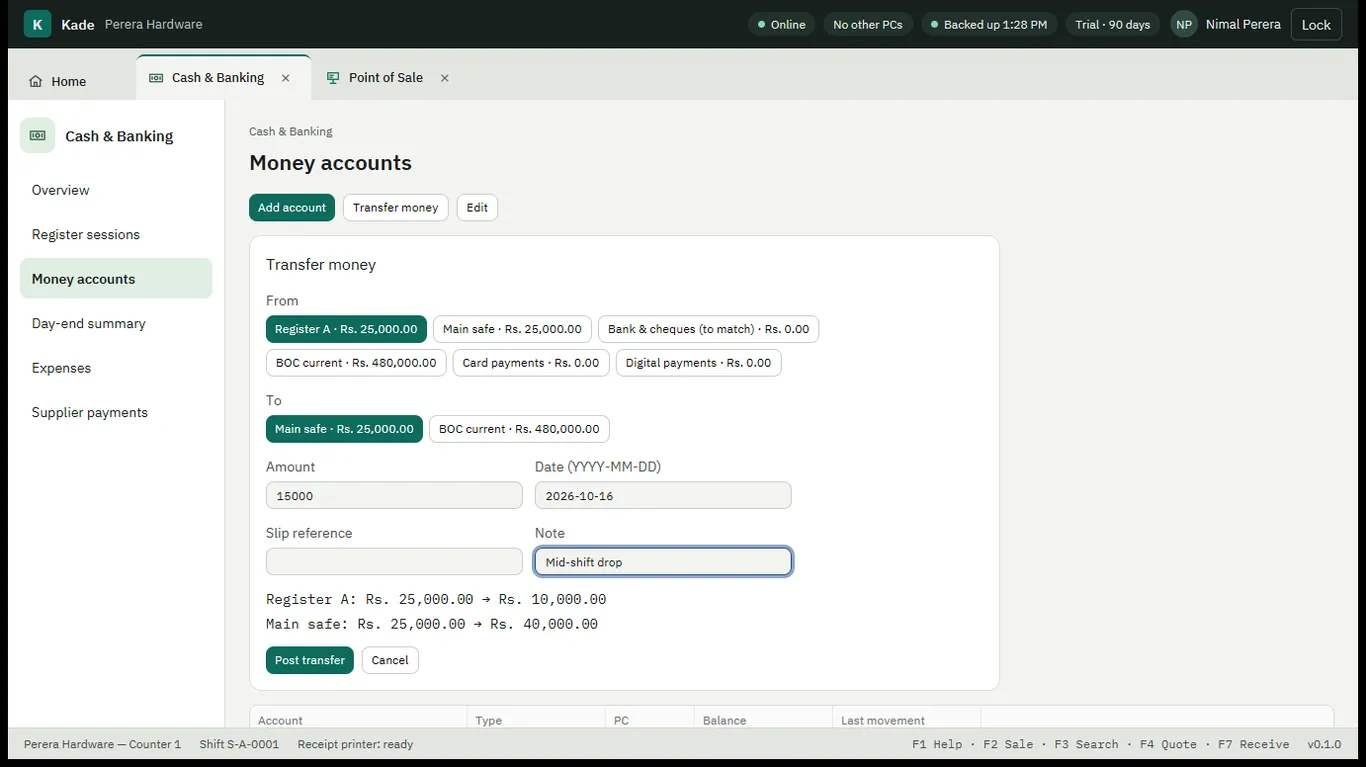Choose Bank & cheques (to match) as source
Screen dimensions: 1366x767
pos(708,329)
